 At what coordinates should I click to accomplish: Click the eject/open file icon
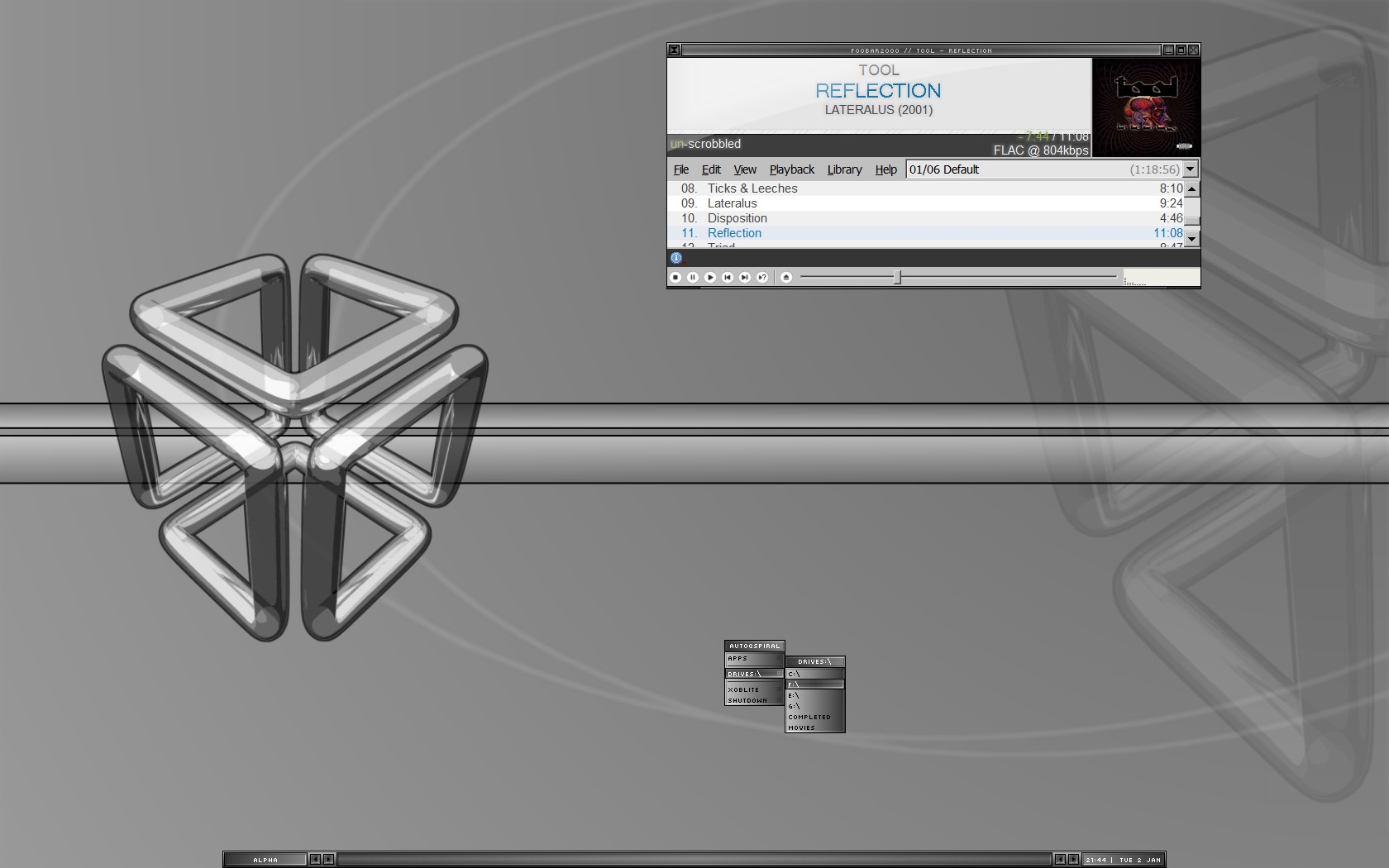tap(786, 278)
